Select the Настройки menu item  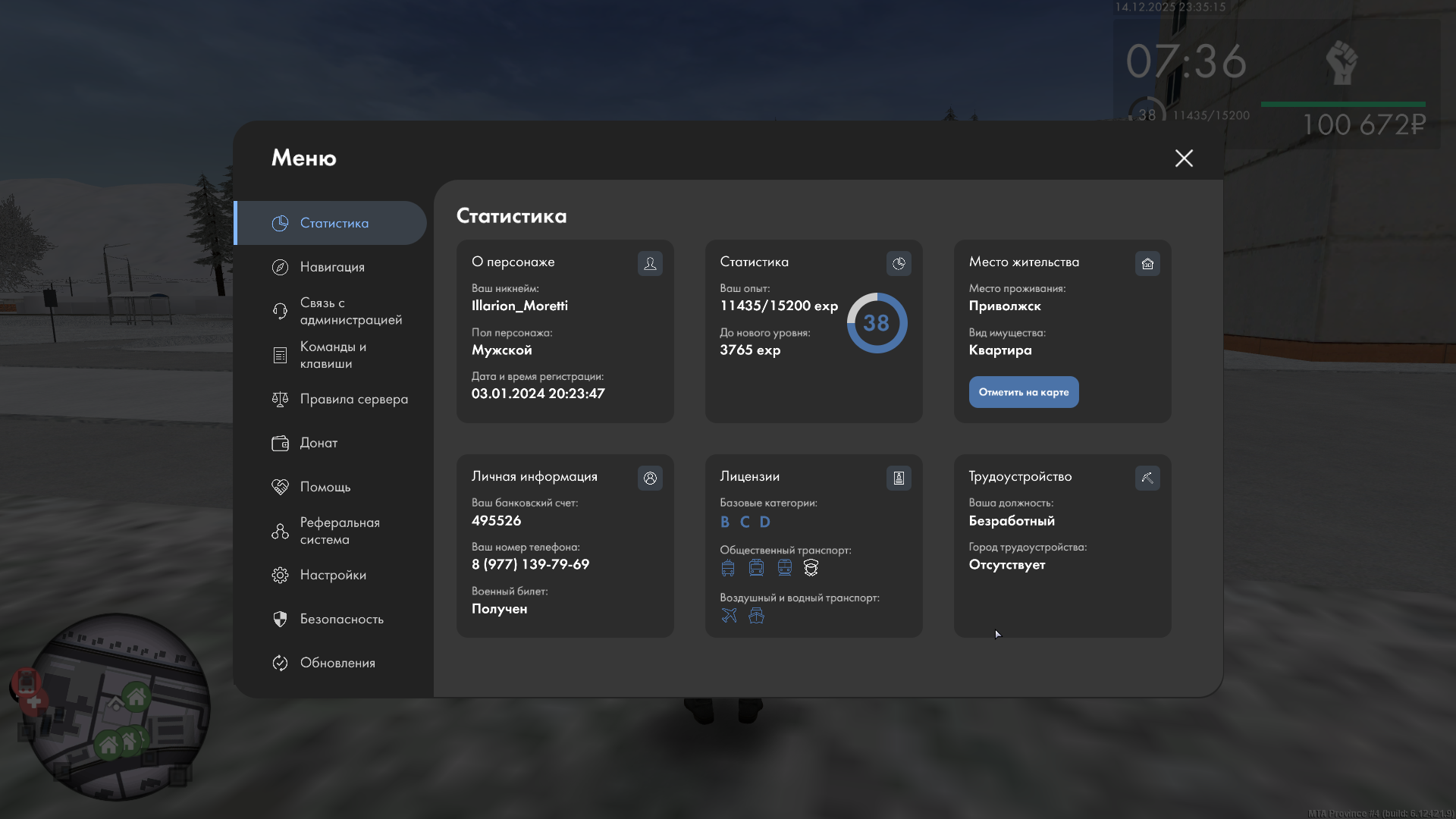pos(332,575)
